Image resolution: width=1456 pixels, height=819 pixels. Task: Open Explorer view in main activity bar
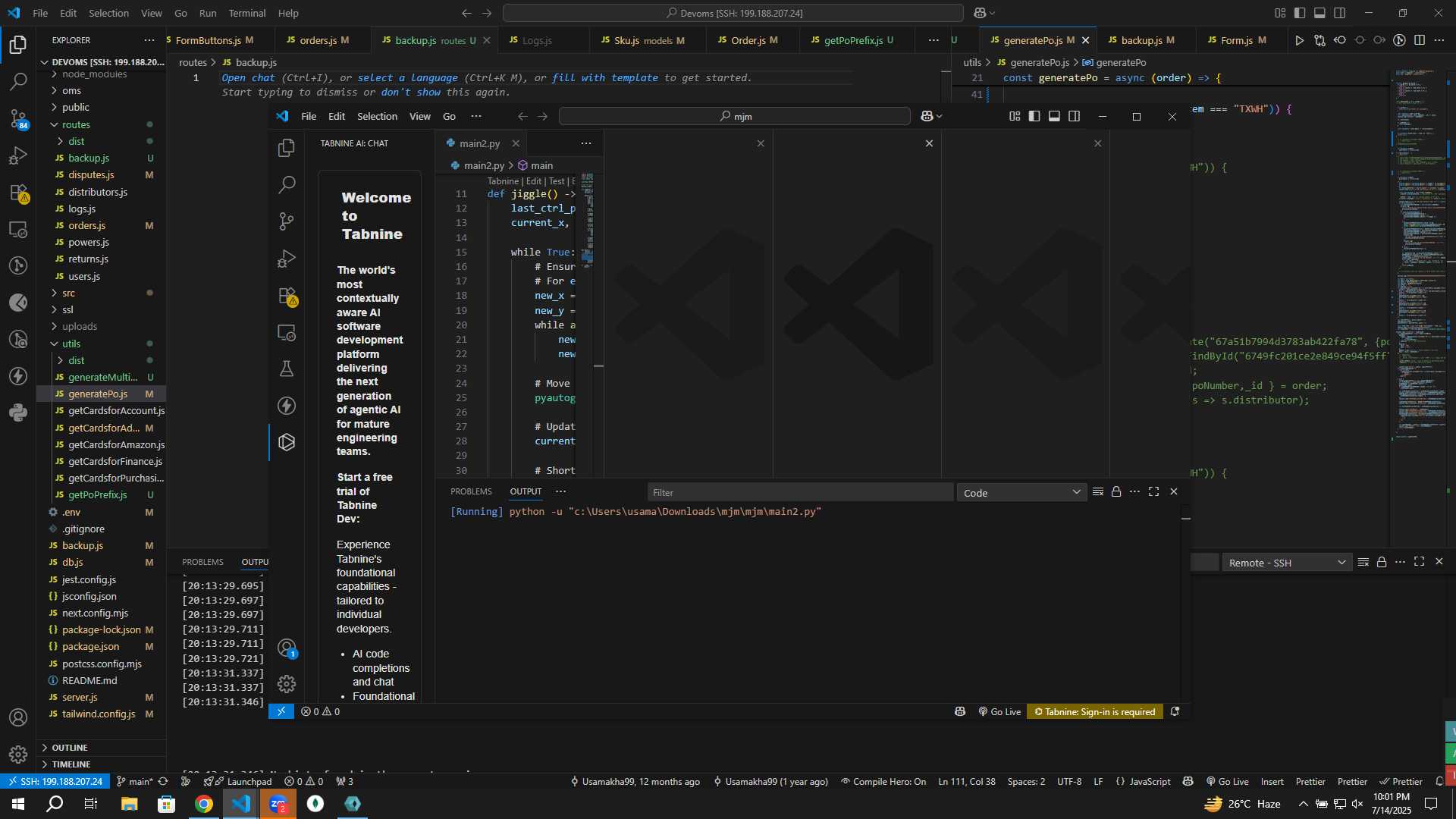click(x=18, y=45)
